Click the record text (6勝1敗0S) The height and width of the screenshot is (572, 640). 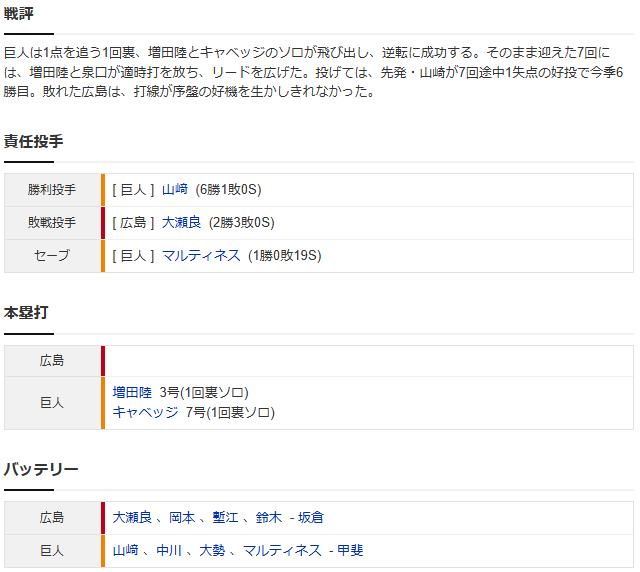coord(228,189)
